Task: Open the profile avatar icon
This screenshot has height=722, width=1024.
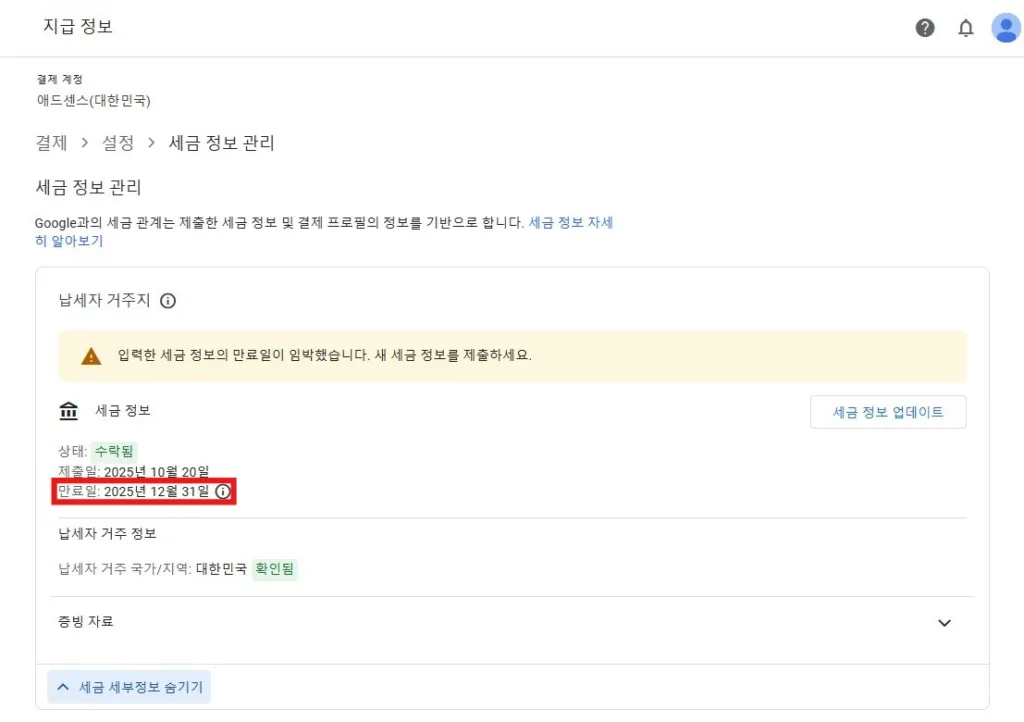Action: (x=1006, y=27)
